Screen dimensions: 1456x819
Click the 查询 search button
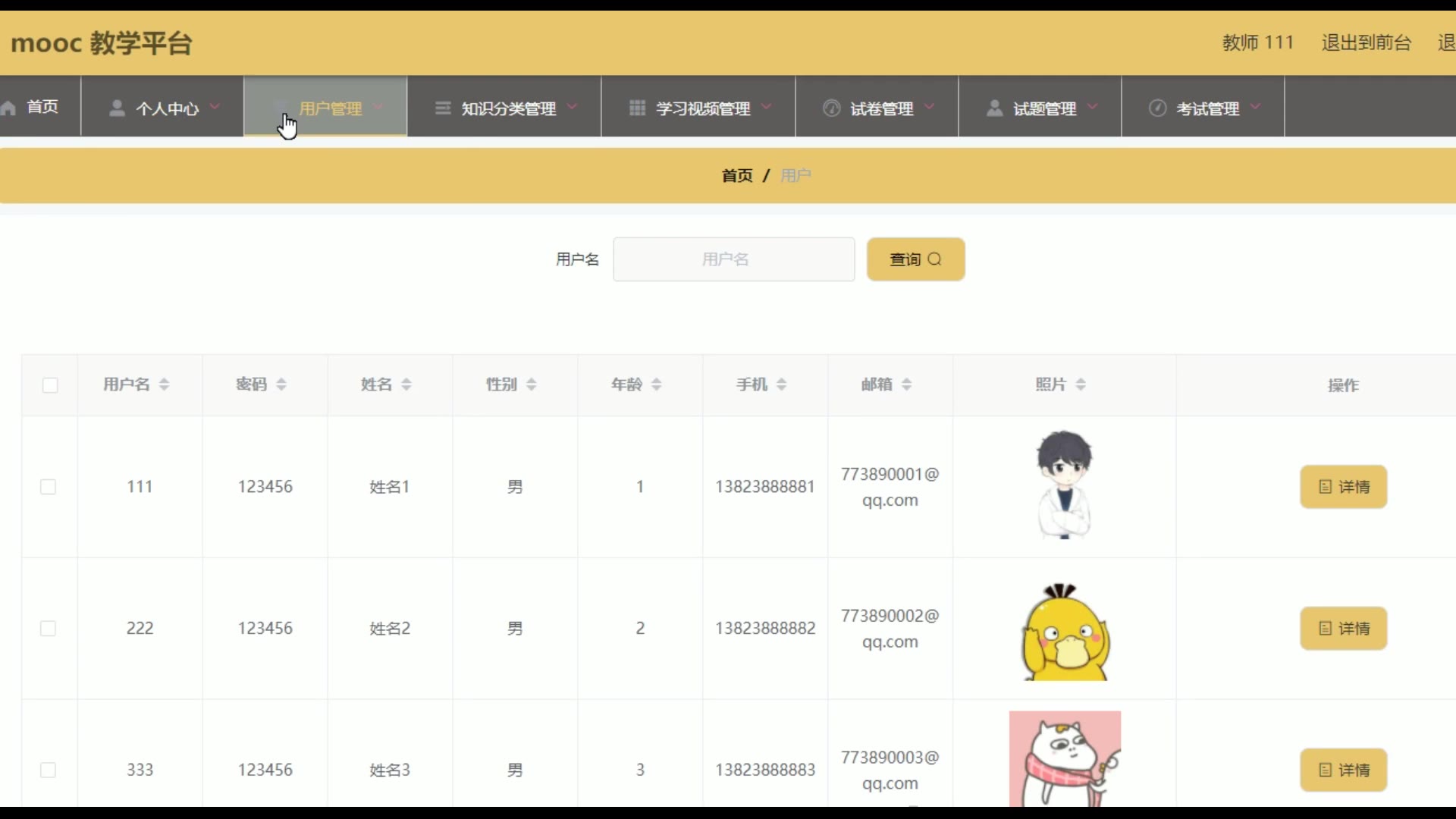point(915,259)
